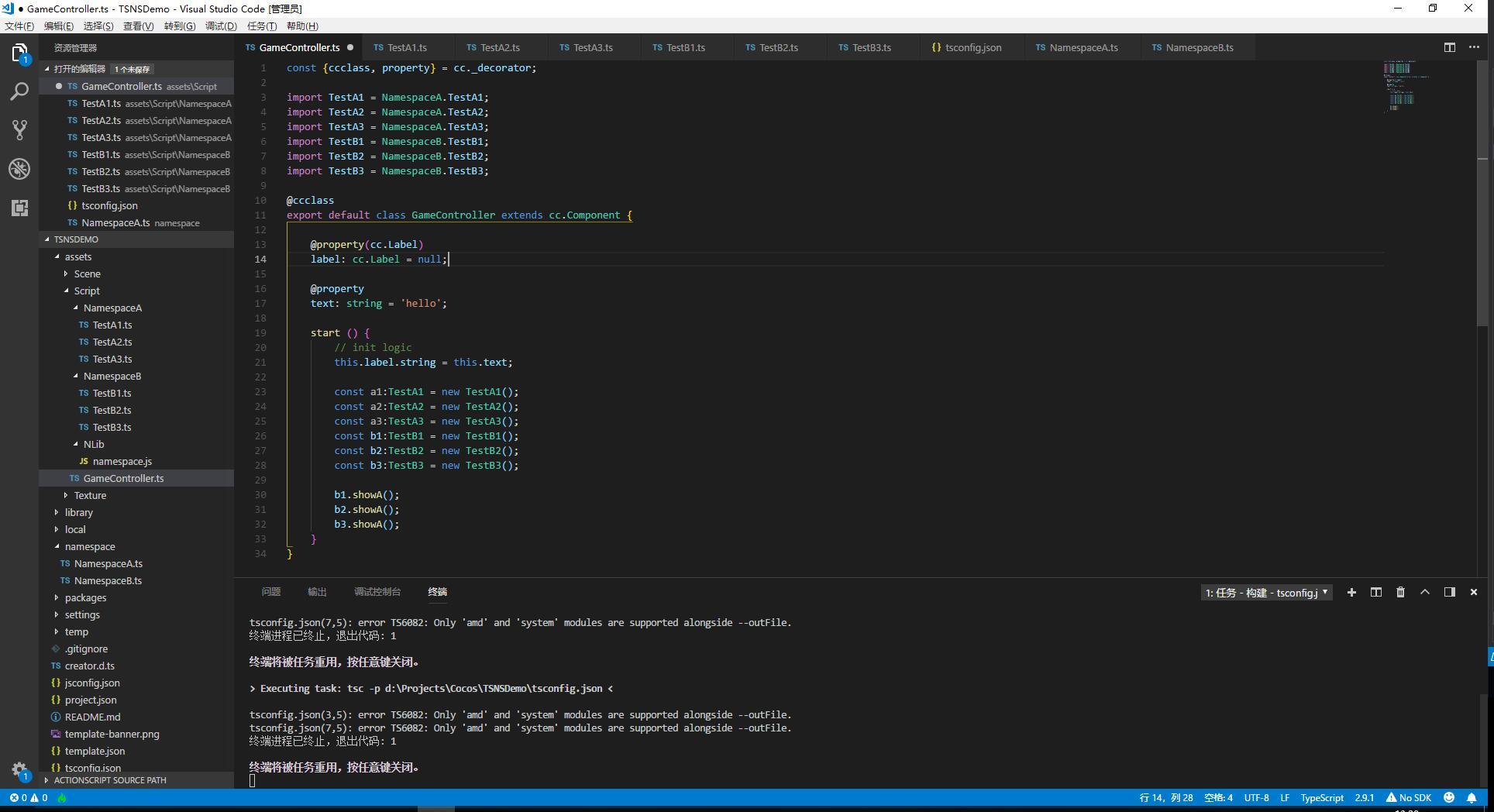Switch to the tsconfig.json editor tab

(x=972, y=47)
